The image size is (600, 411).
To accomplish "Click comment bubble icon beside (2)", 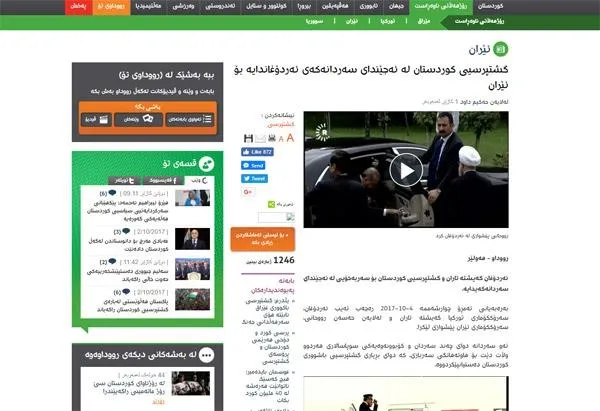I will tap(112, 261).
